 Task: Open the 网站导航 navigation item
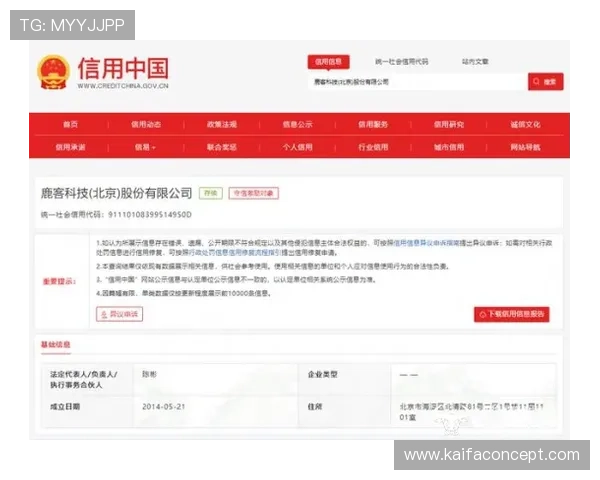pyautogui.click(x=525, y=147)
